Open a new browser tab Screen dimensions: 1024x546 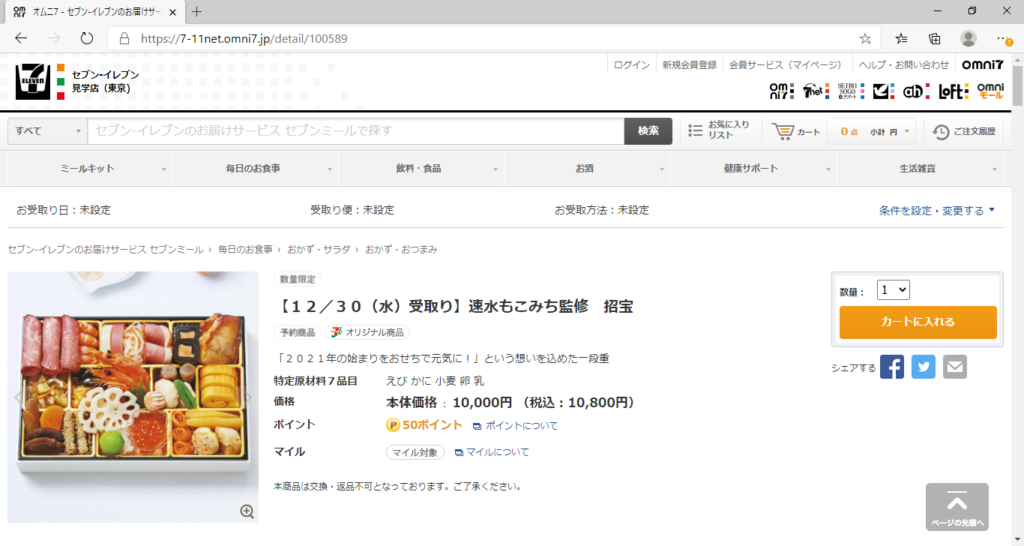coord(197,12)
